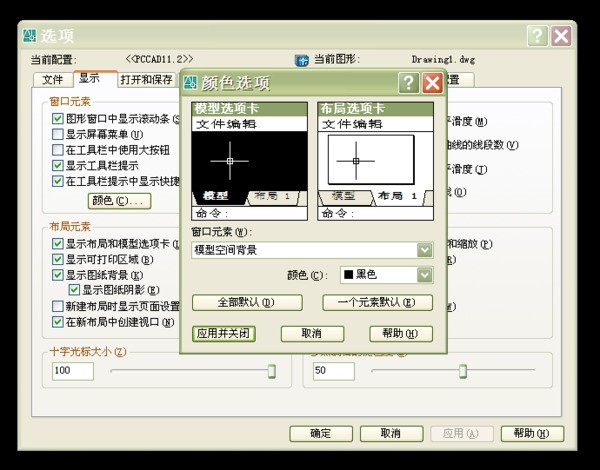
Task: Enable the 显示屏幕菜单 checkbox
Action: 57,134
